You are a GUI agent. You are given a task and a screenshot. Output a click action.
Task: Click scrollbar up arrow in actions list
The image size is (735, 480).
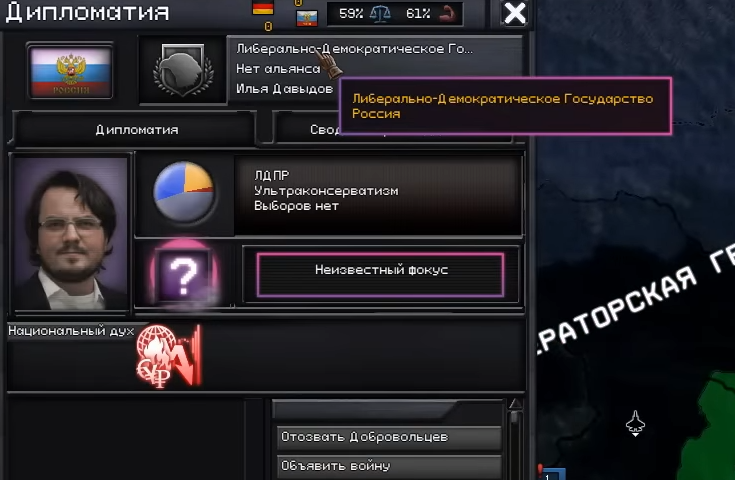point(515,405)
